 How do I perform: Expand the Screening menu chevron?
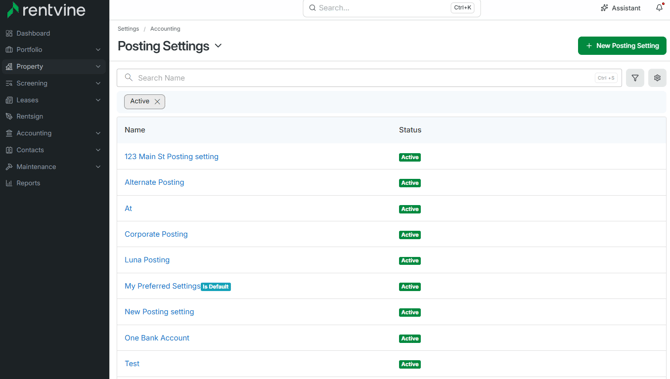pos(98,83)
